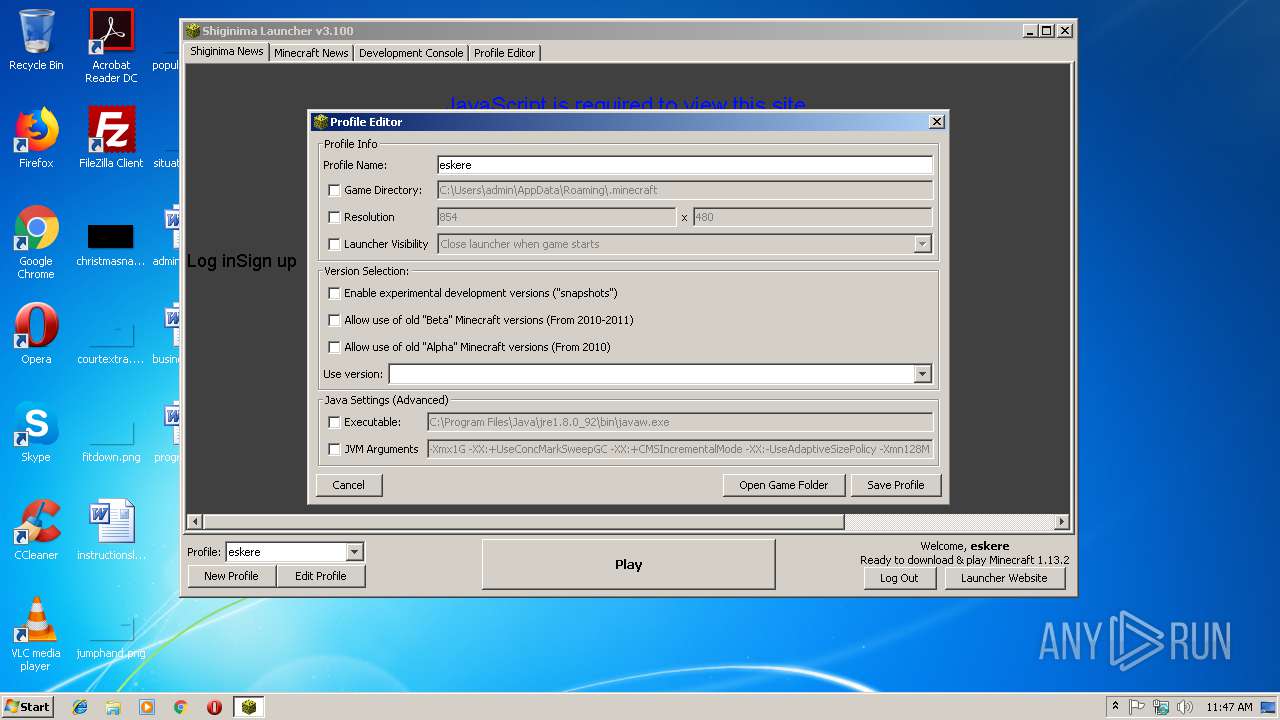This screenshot has height=720, width=1280.
Task: Close the Profile Editor dialog
Action: point(937,122)
